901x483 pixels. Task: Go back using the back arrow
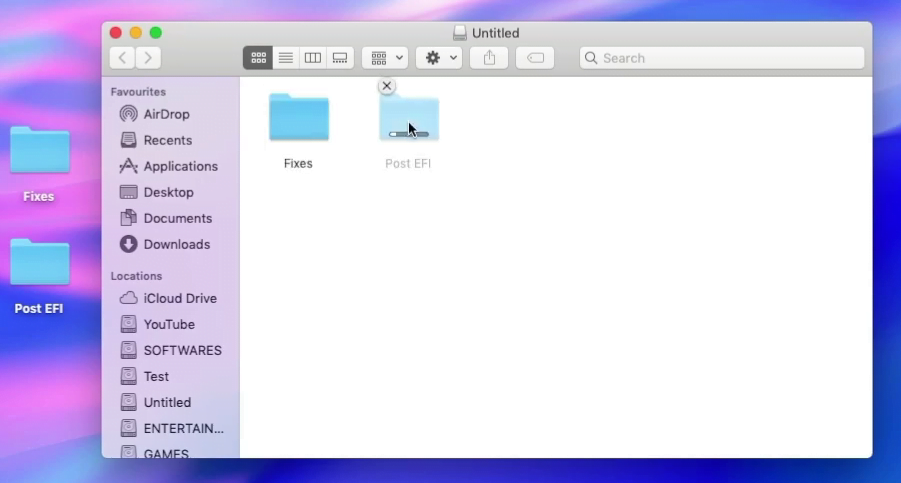click(x=122, y=57)
